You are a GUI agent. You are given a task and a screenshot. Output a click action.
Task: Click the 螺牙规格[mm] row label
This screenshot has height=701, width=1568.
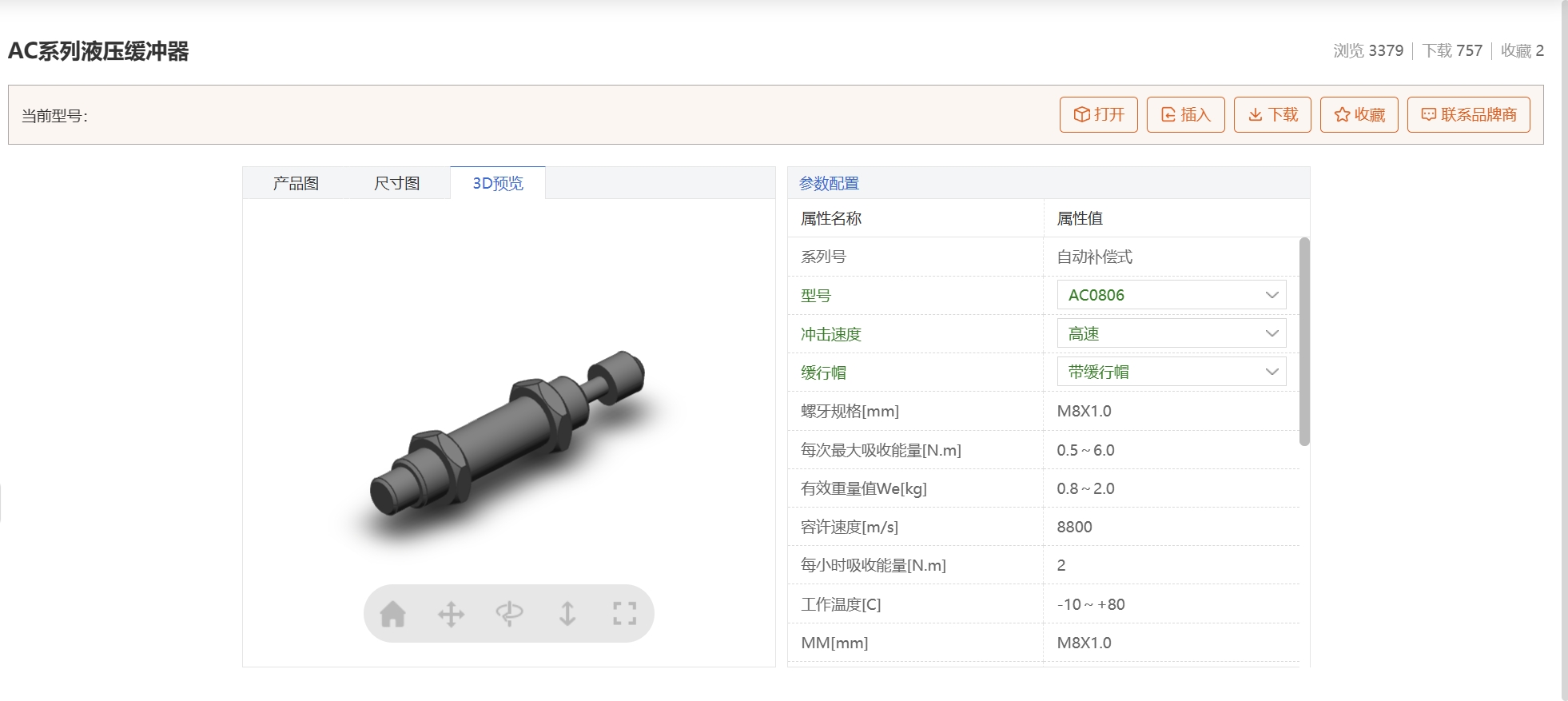(x=850, y=411)
